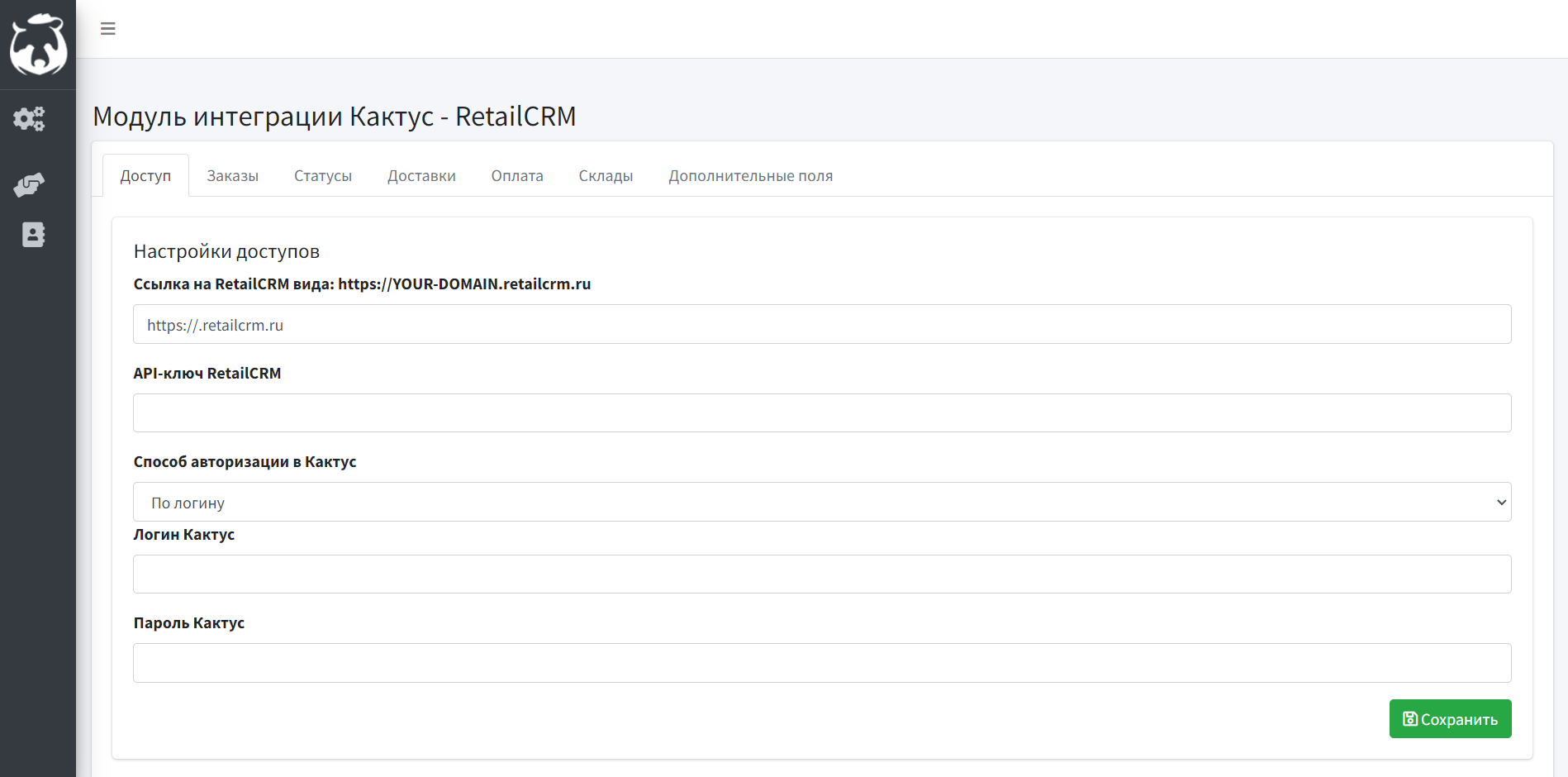Click the label Ссылка на RetailCRM вида
Image resolution: width=1568 pixels, height=777 pixels.
coord(362,284)
